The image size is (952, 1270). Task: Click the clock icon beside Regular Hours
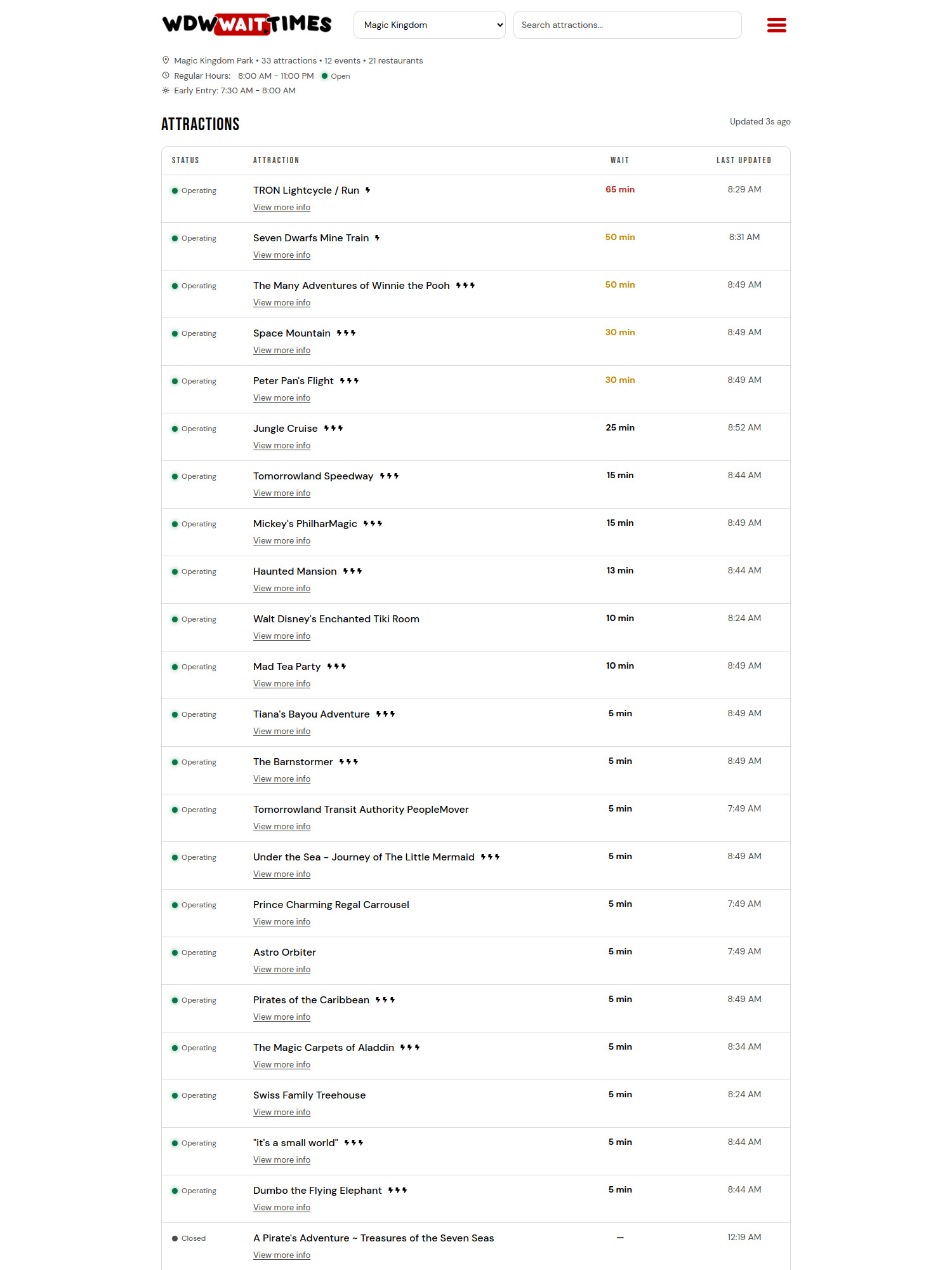(x=166, y=76)
